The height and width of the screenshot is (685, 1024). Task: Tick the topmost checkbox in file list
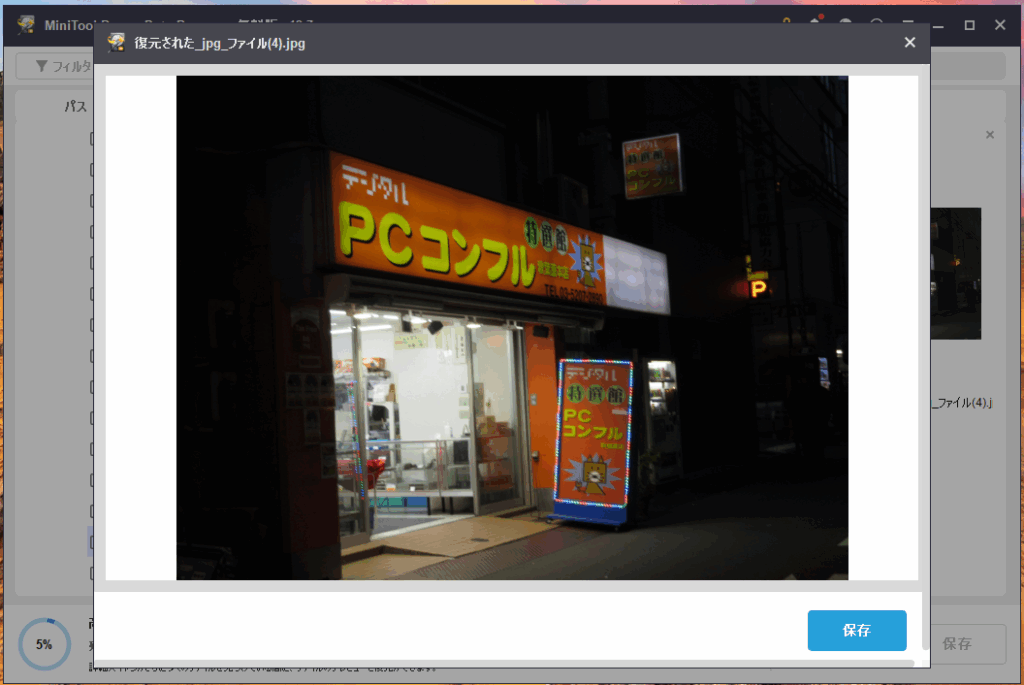coord(91,139)
